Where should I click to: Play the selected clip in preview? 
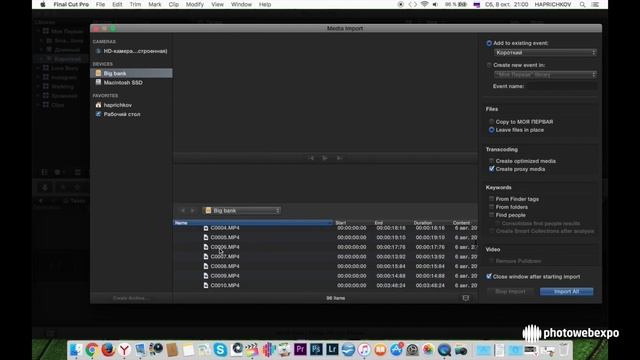pos(325,158)
